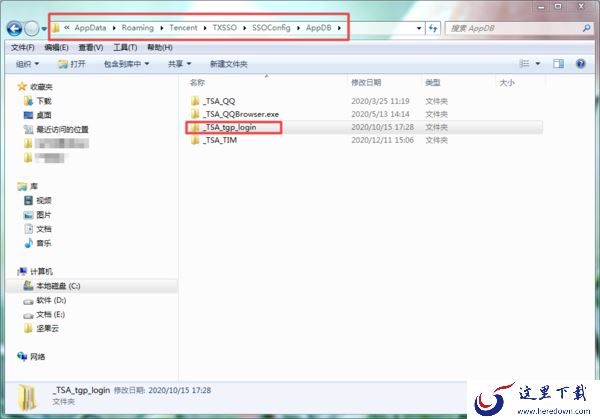Image resolution: width=600 pixels, height=419 pixels.
Task: Open the 包含到库中 dropdown
Action: click(x=127, y=64)
